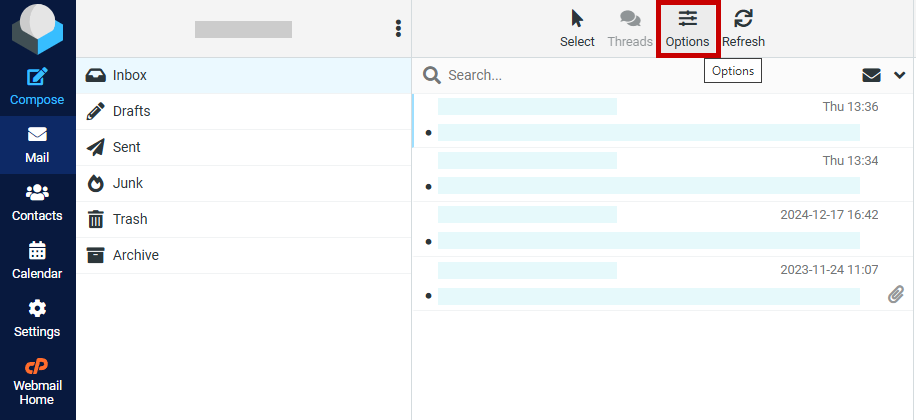Open the Junk folder
This screenshot has width=916, height=420.
pos(244,183)
